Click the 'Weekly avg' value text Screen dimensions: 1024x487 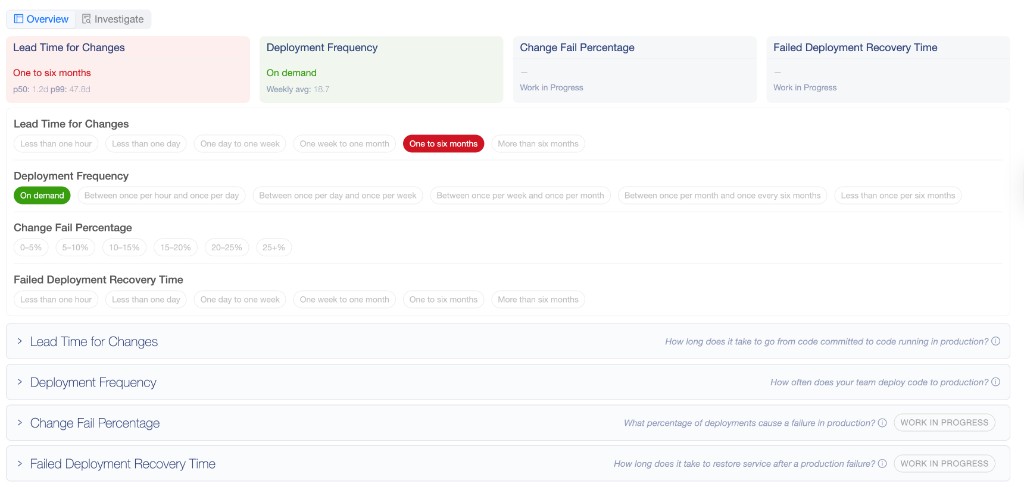tap(298, 89)
